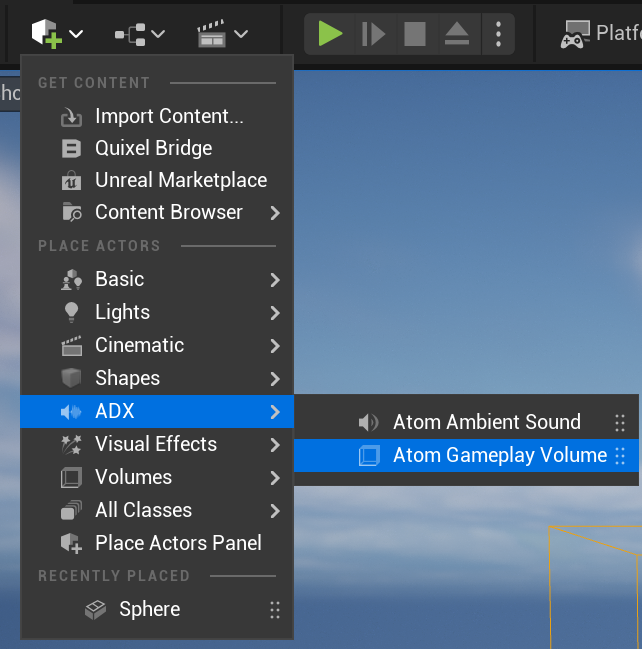Click the Quixel Bridge icon
This screenshot has width=642, height=649.
click(71, 149)
